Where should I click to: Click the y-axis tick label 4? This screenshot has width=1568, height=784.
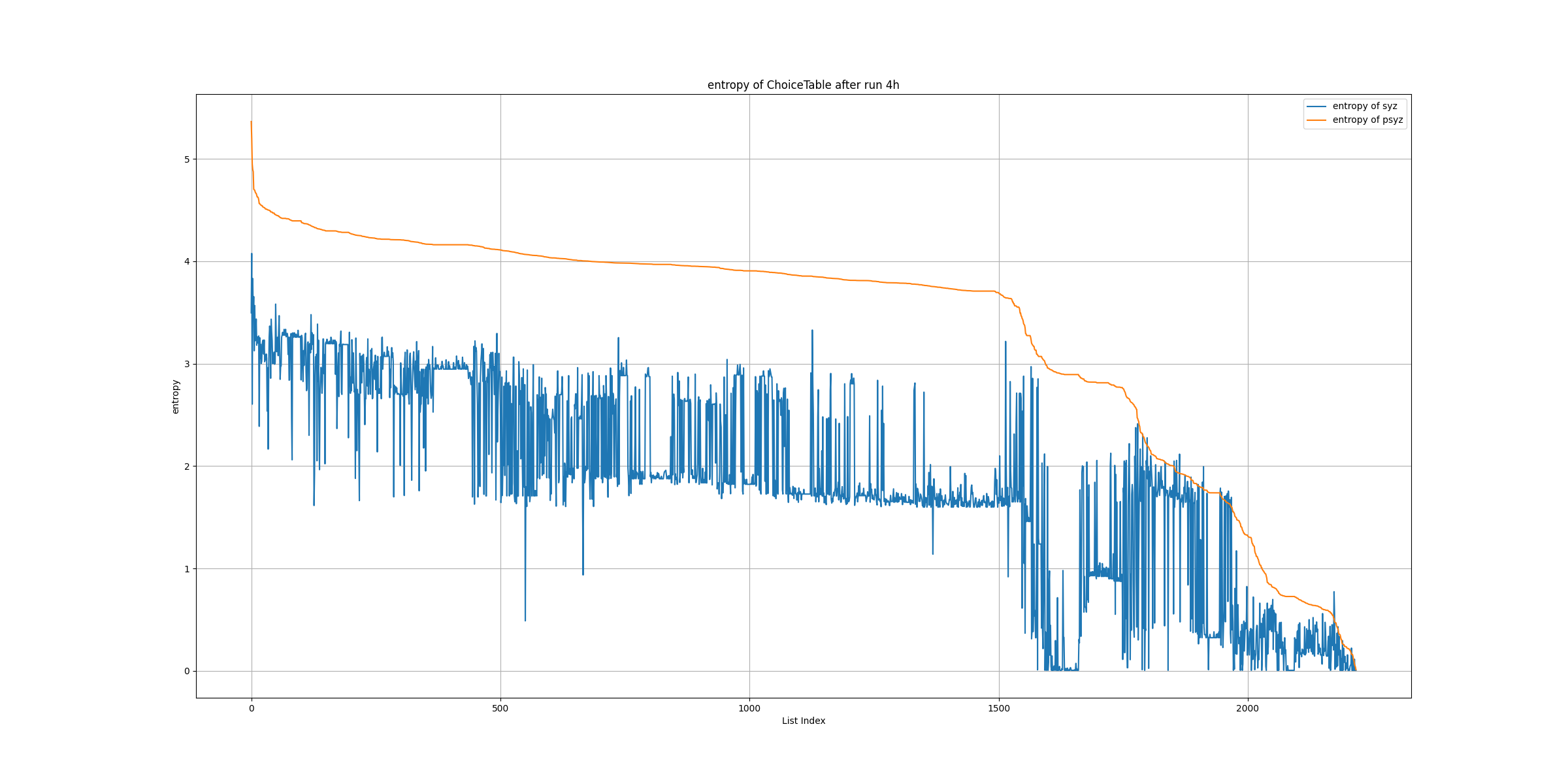pyautogui.click(x=187, y=261)
